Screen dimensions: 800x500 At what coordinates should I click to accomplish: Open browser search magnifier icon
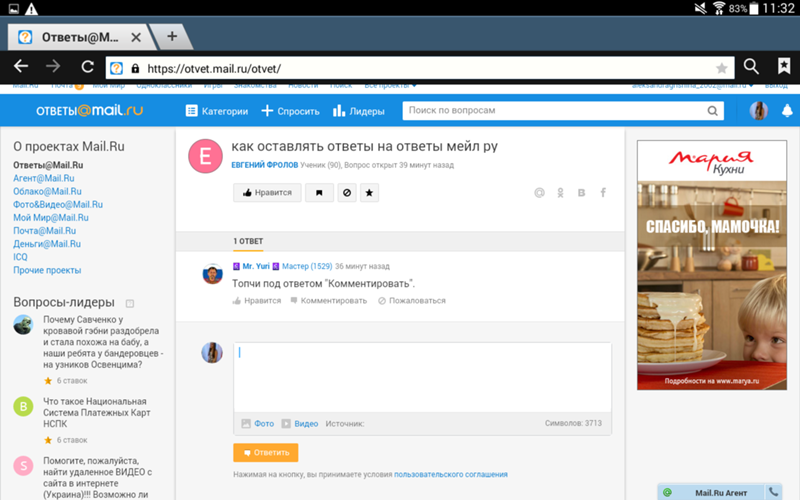pyautogui.click(x=751, y=66)
